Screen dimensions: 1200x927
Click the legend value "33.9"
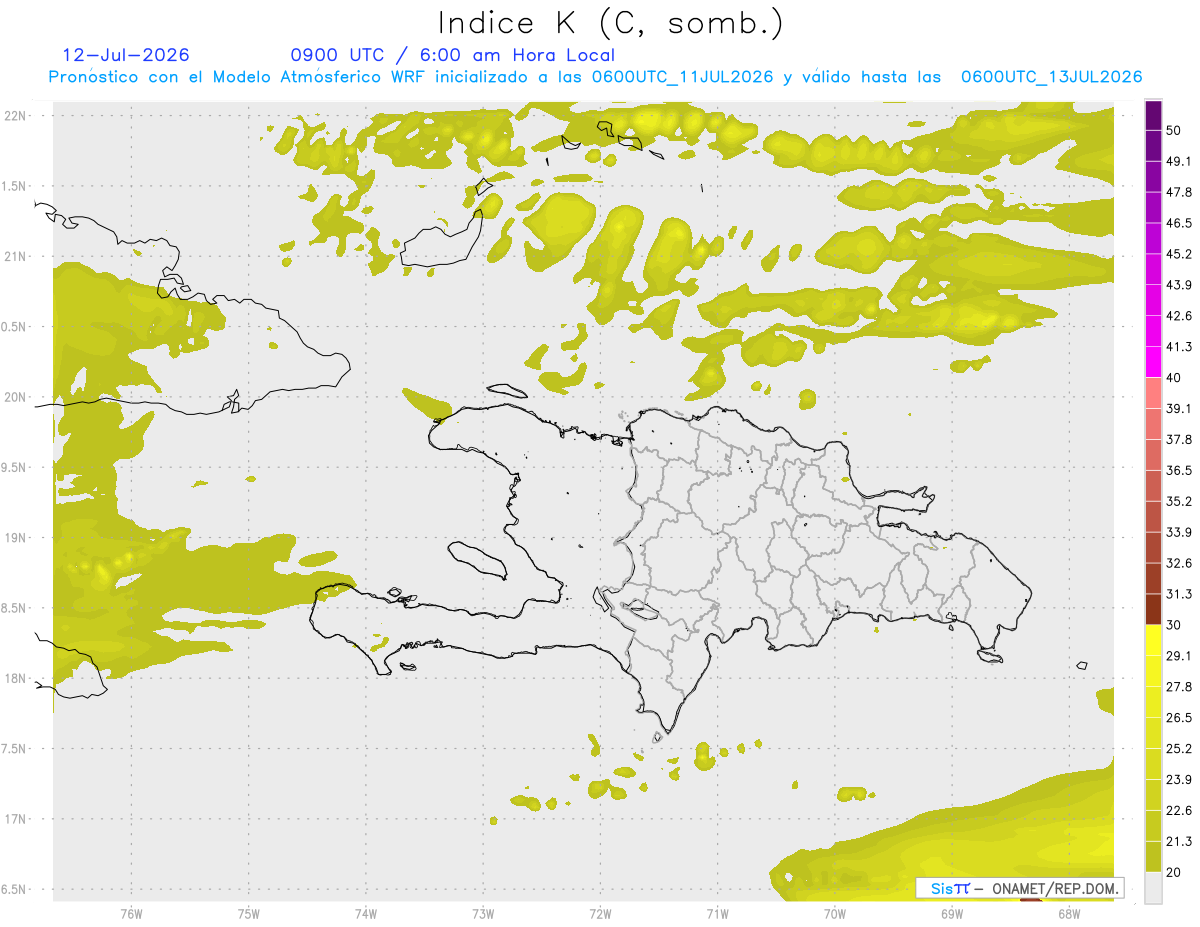pos(1179,532)
